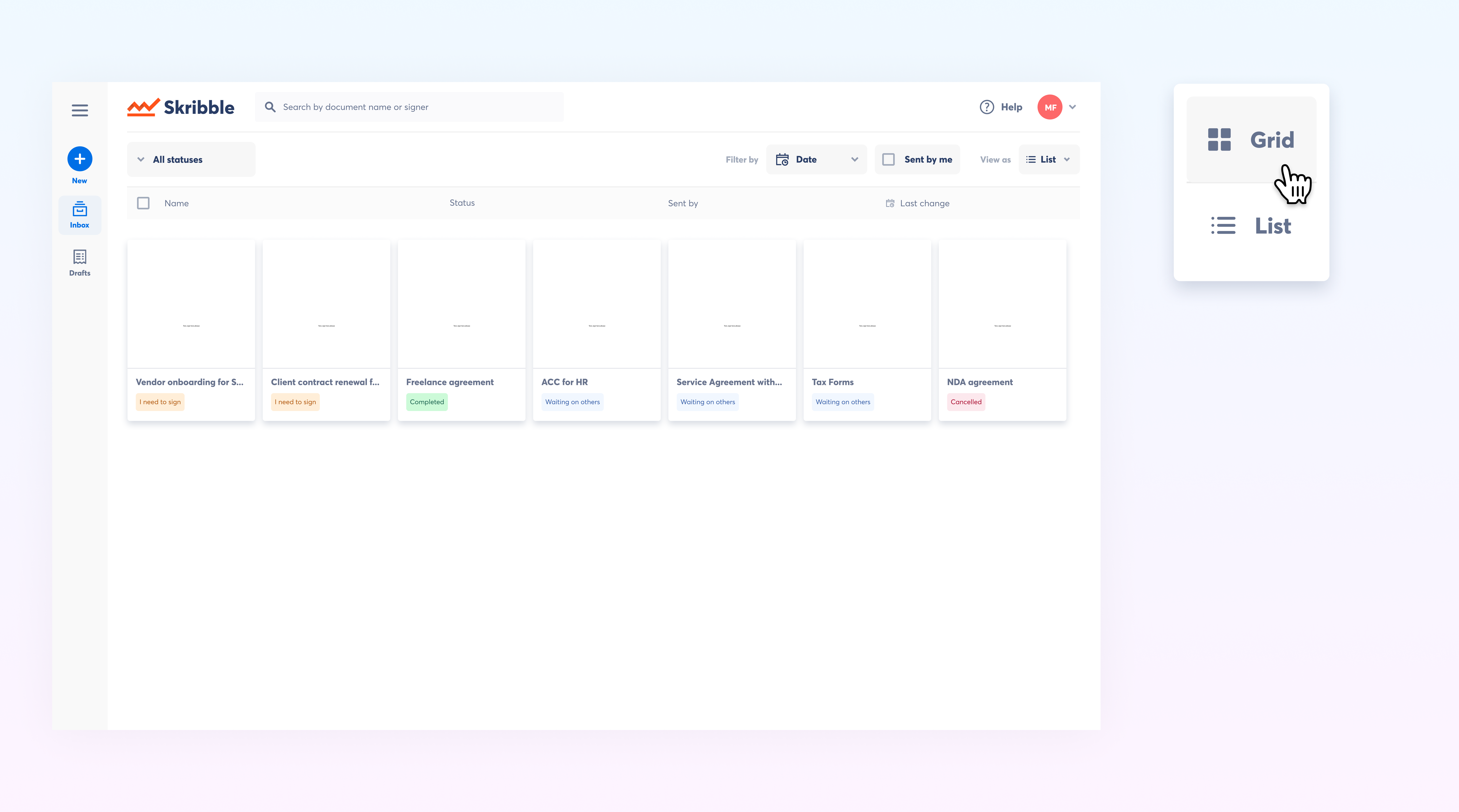The width and height of the screenshot is (1459, 812).
Task: Open the ACC for HR document thumbnail
Action: 597,304
